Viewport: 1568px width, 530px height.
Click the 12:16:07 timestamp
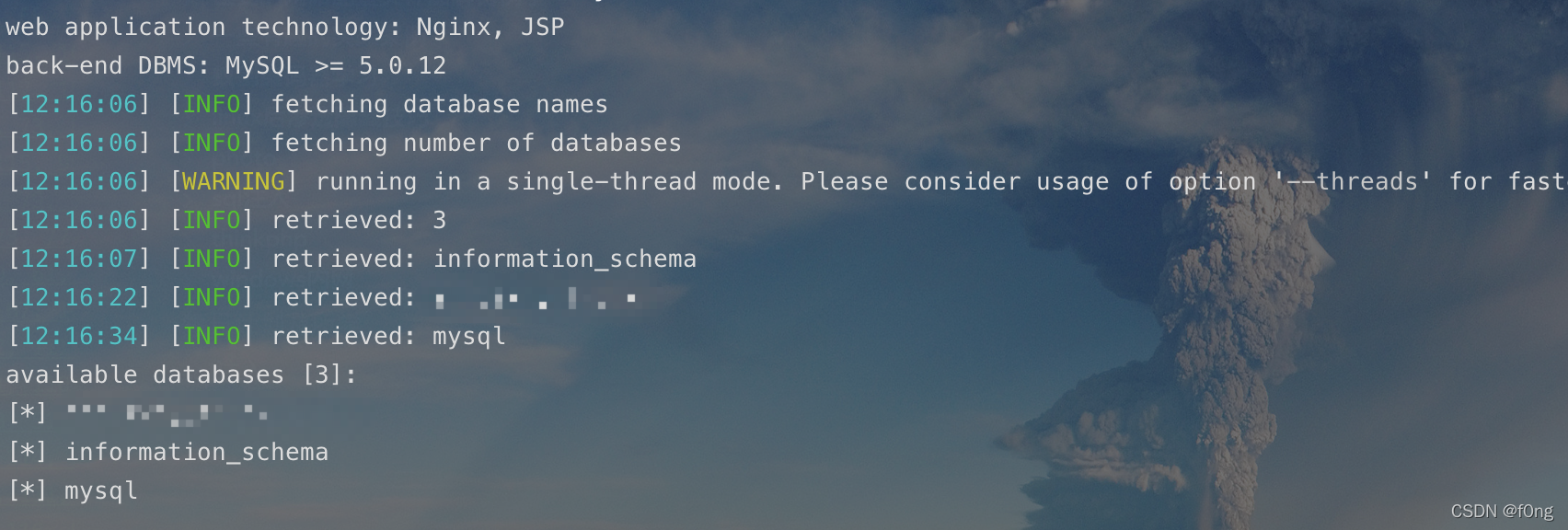point(79,259)
